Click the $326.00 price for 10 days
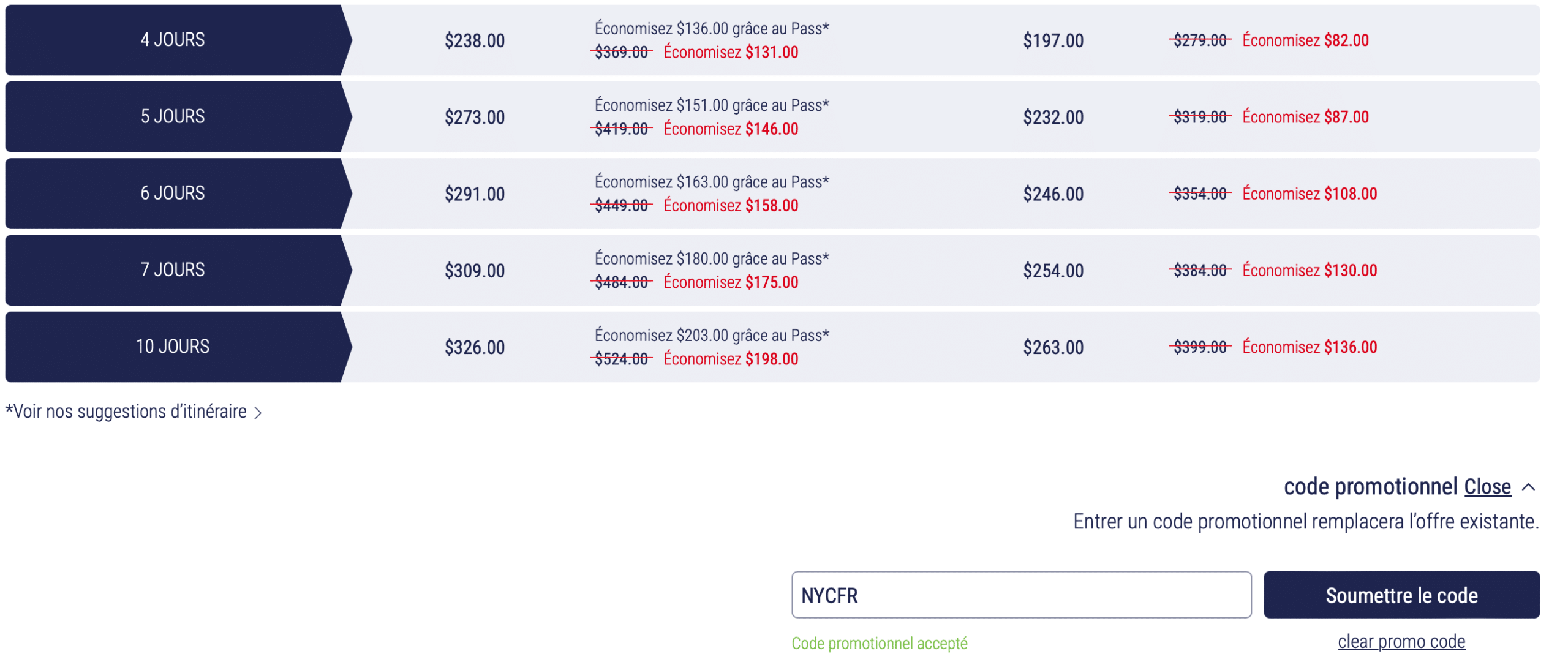This screenshot has width=1568, height=662. [x=475, y=347]
